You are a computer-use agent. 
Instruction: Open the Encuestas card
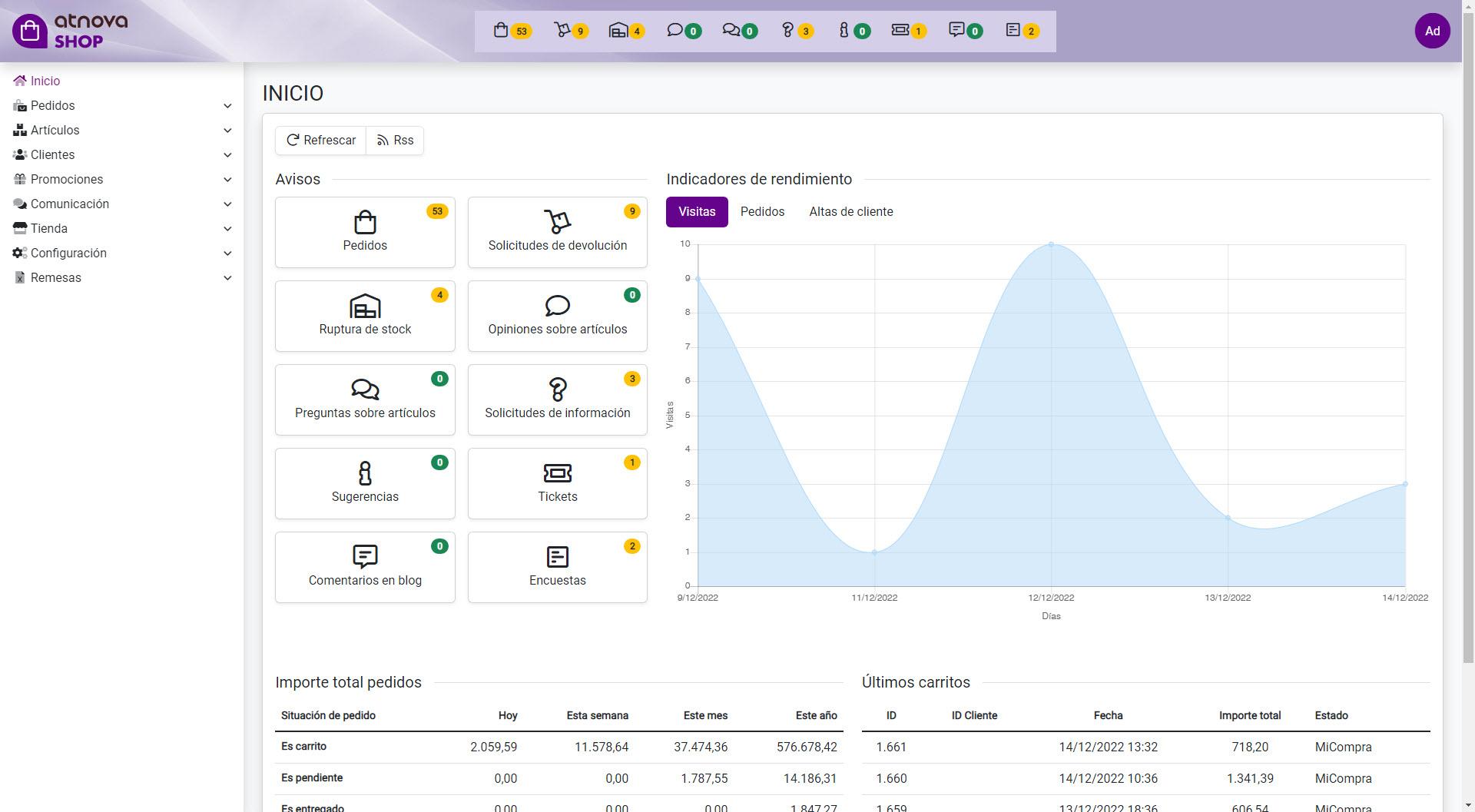558,567
